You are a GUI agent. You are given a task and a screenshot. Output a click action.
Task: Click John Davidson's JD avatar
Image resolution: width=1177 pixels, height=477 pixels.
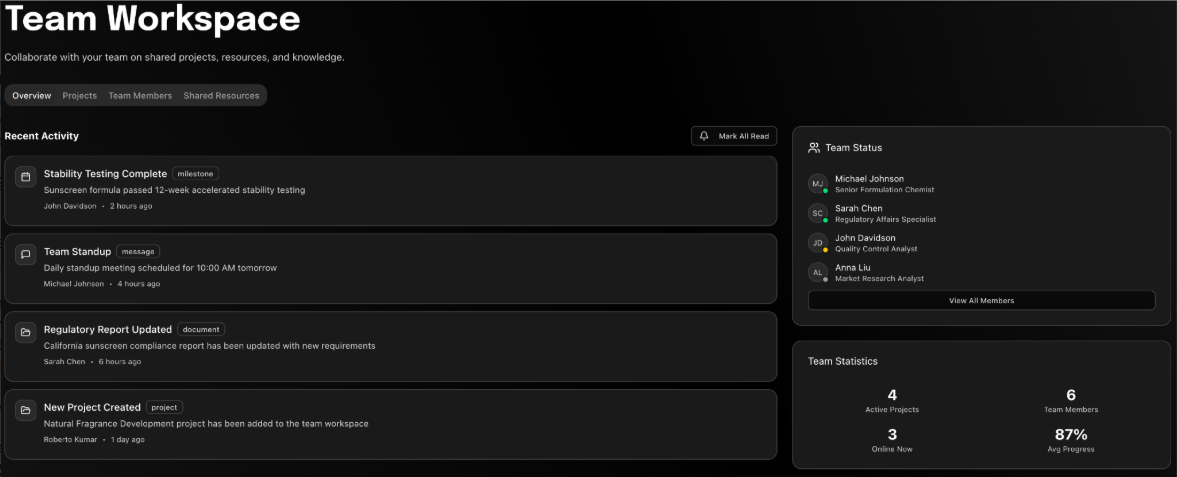coord(817,243)
